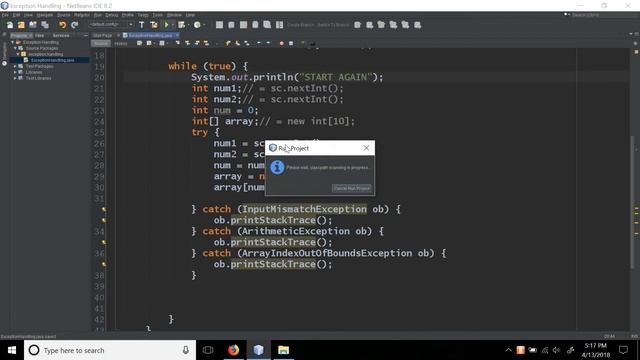Minimize the Projects panel
The image size is (640, 360).
tap(85, 36)
